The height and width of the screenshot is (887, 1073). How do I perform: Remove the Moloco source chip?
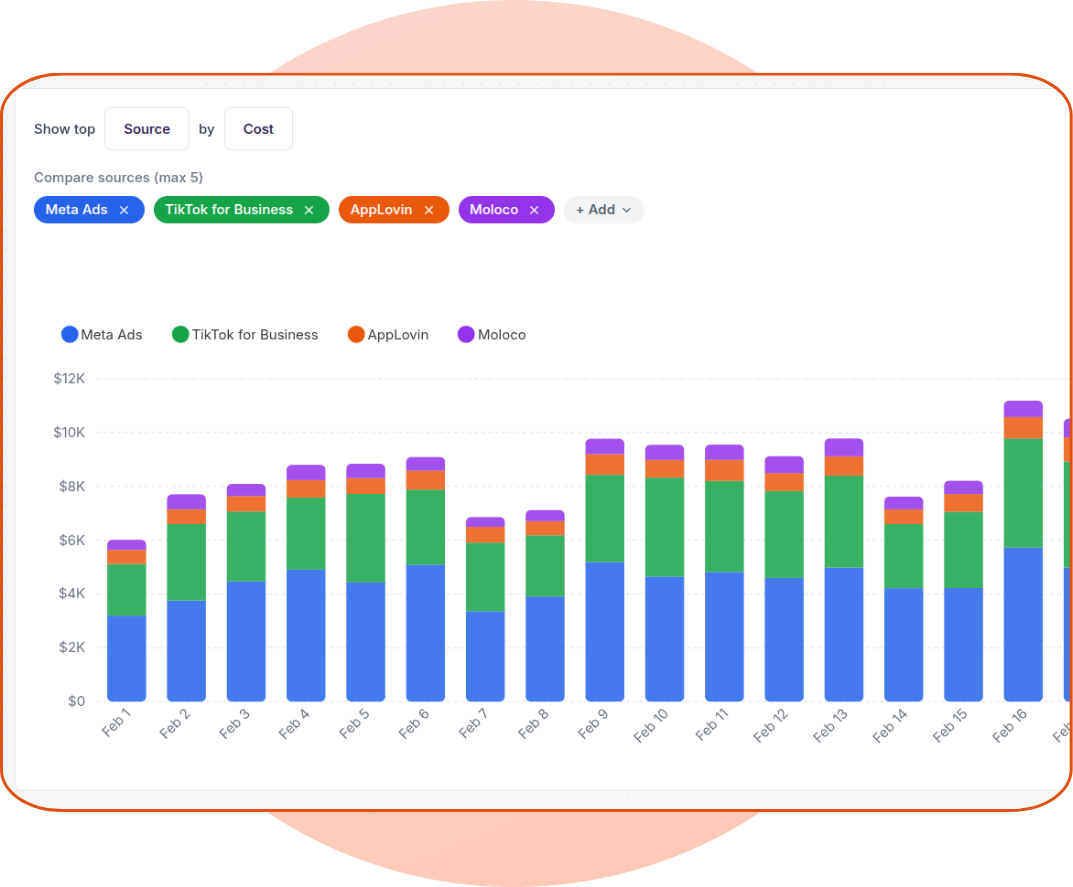coord(534,209)
